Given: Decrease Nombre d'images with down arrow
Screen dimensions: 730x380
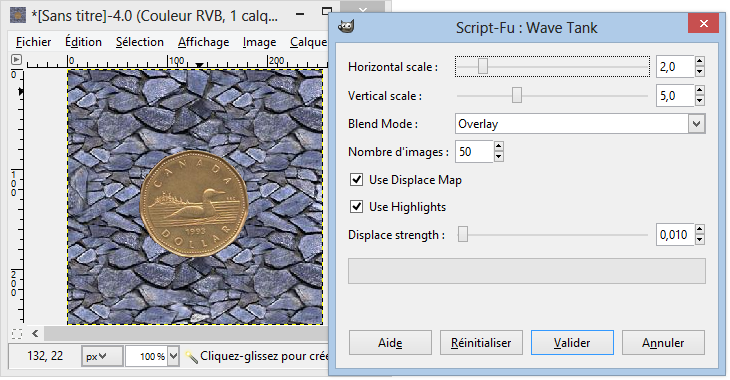Looking at the screenshot, I should point(499,157).
